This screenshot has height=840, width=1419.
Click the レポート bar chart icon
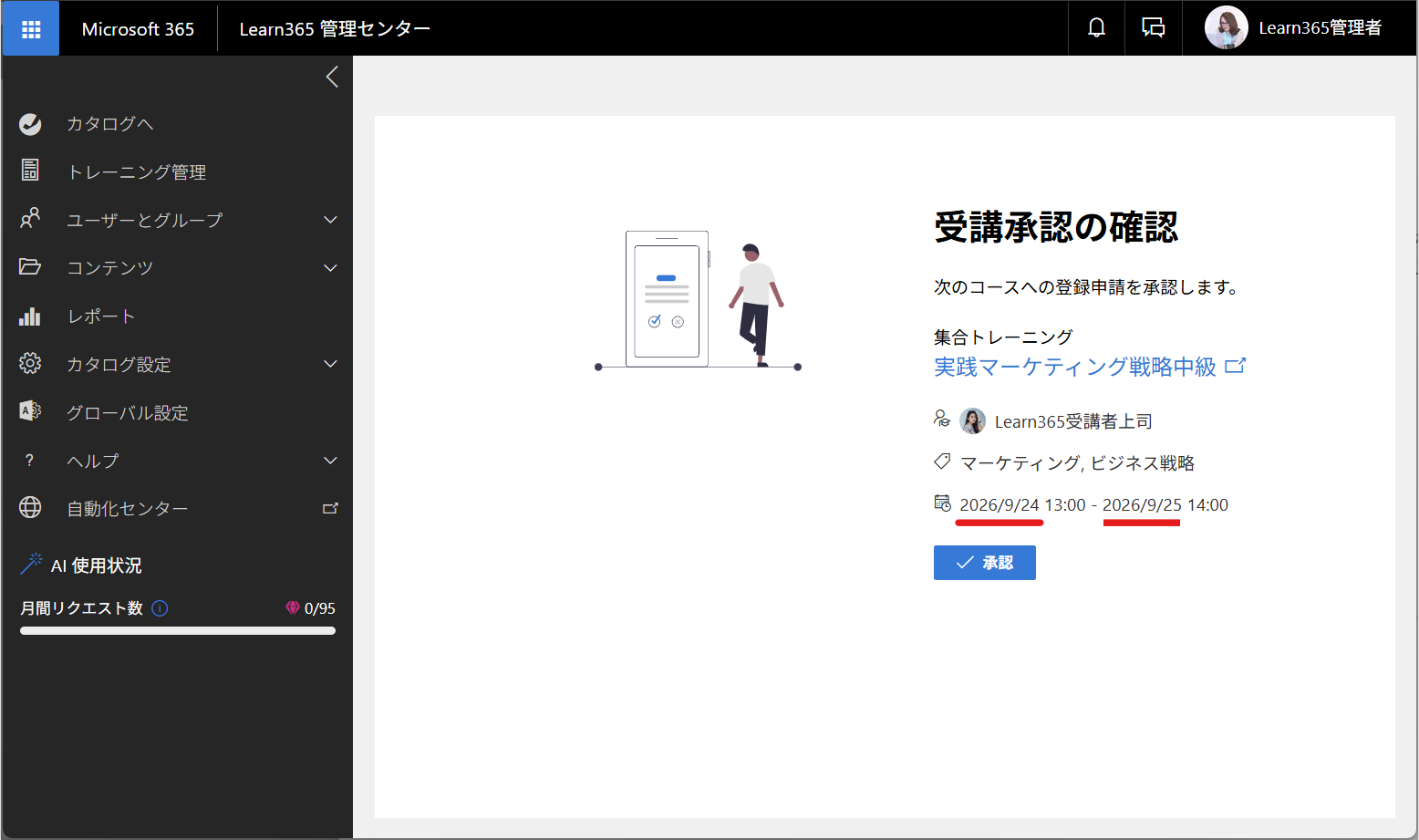[x=30, y=316]
